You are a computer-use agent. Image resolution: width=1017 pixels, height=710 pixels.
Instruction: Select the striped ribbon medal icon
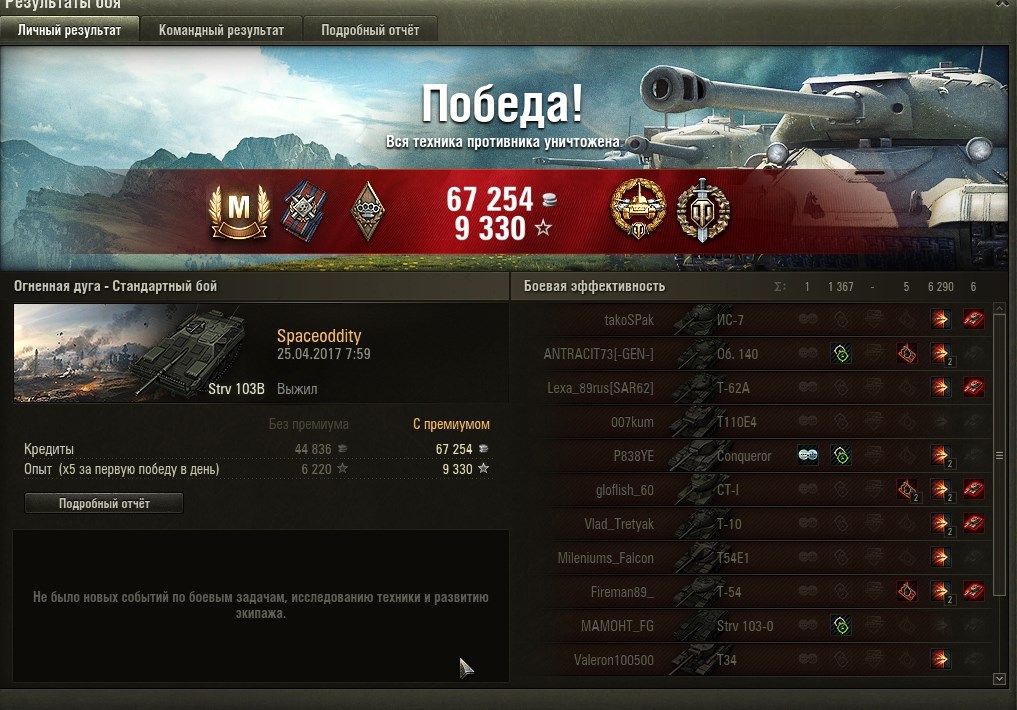pyautogui.click(x=304, y=211)
